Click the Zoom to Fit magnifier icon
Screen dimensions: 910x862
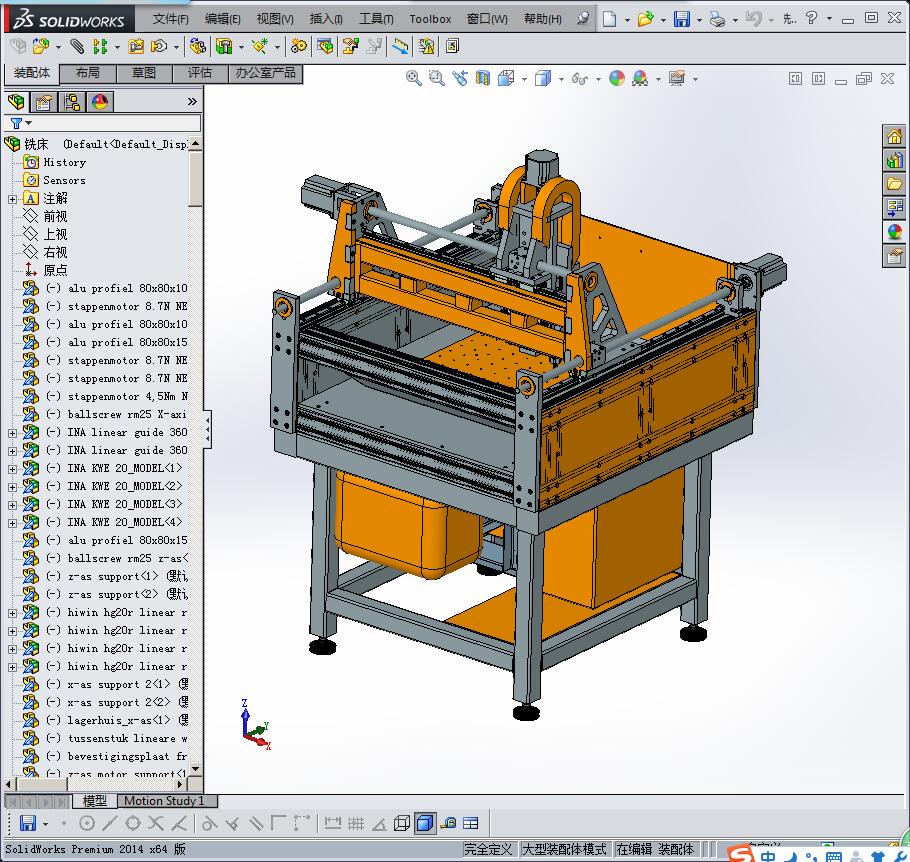[414, 78]
